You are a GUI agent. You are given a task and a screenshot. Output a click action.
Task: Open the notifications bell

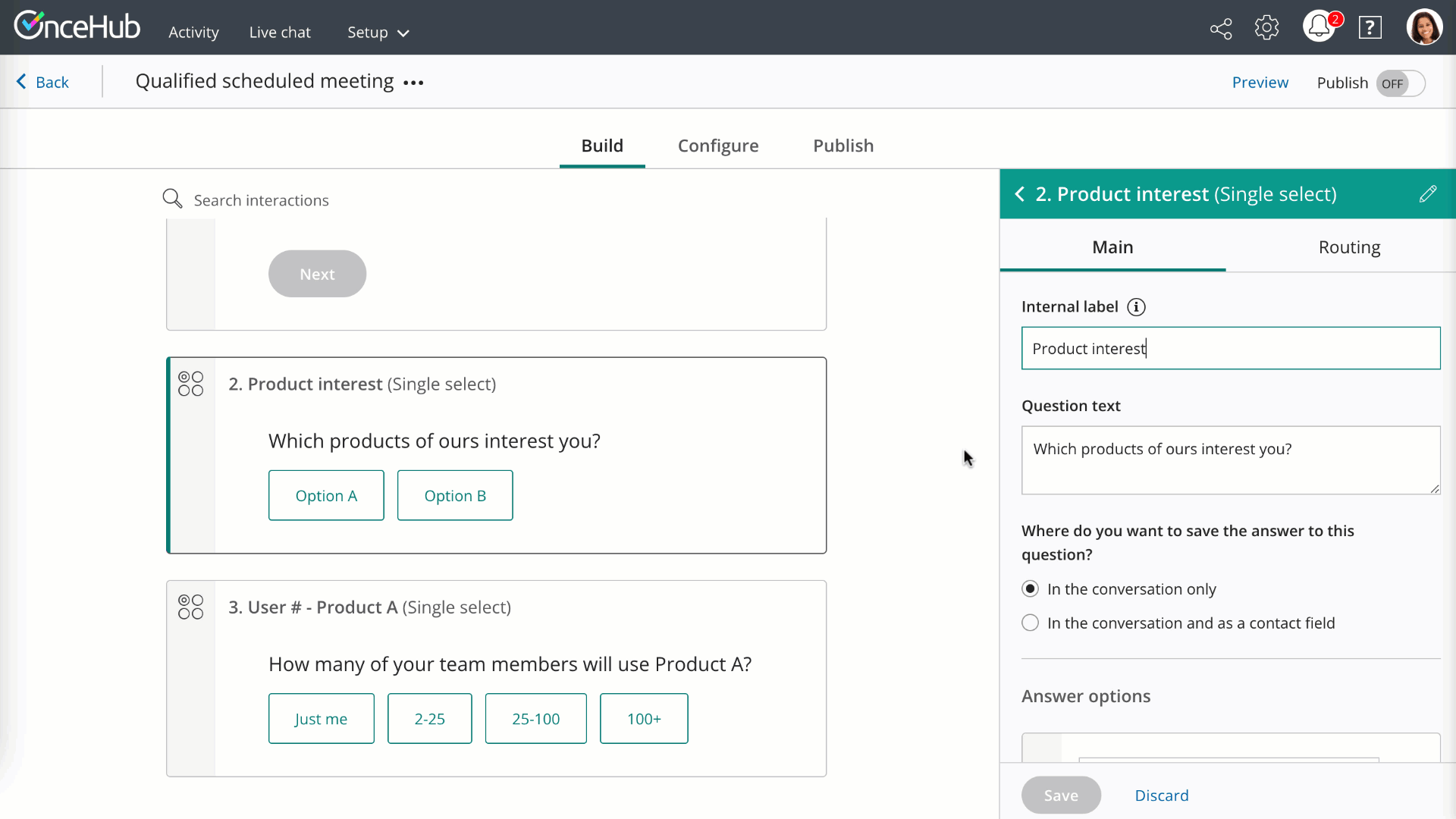point(1319,27)
